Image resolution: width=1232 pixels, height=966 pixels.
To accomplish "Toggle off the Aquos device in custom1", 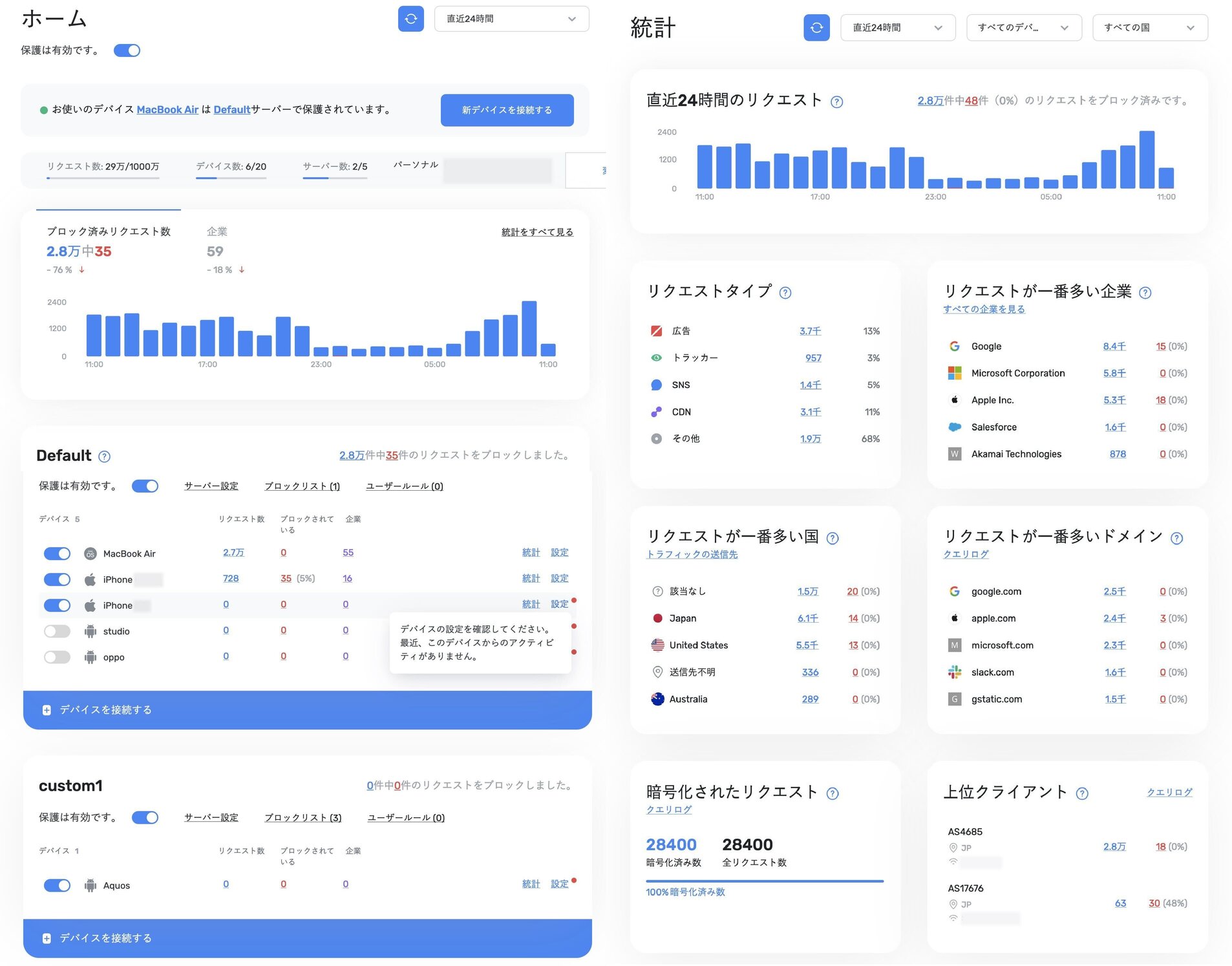I will [x=57, y=885].
